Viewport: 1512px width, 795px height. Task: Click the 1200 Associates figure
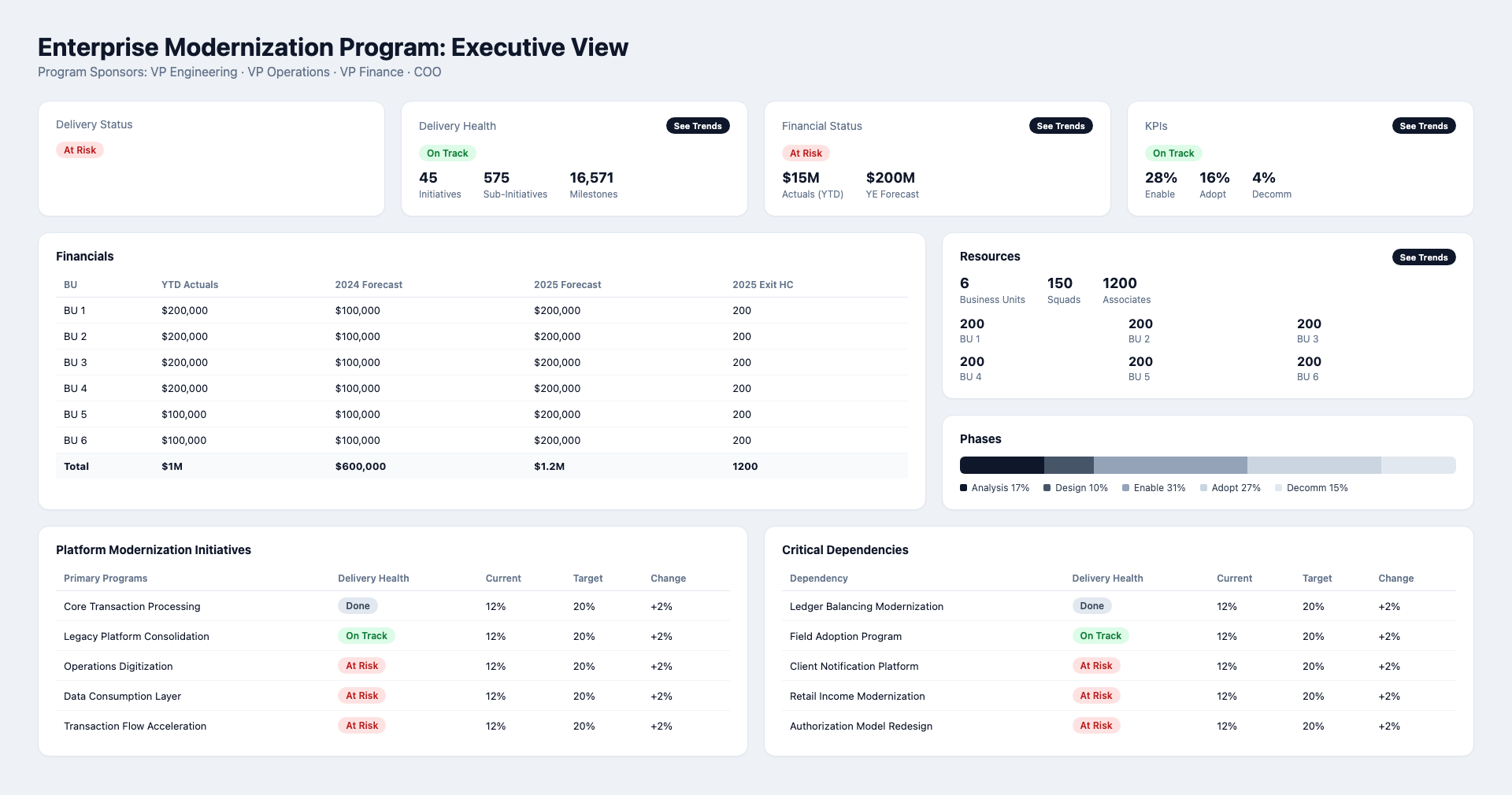click(x=1126, y=290)
